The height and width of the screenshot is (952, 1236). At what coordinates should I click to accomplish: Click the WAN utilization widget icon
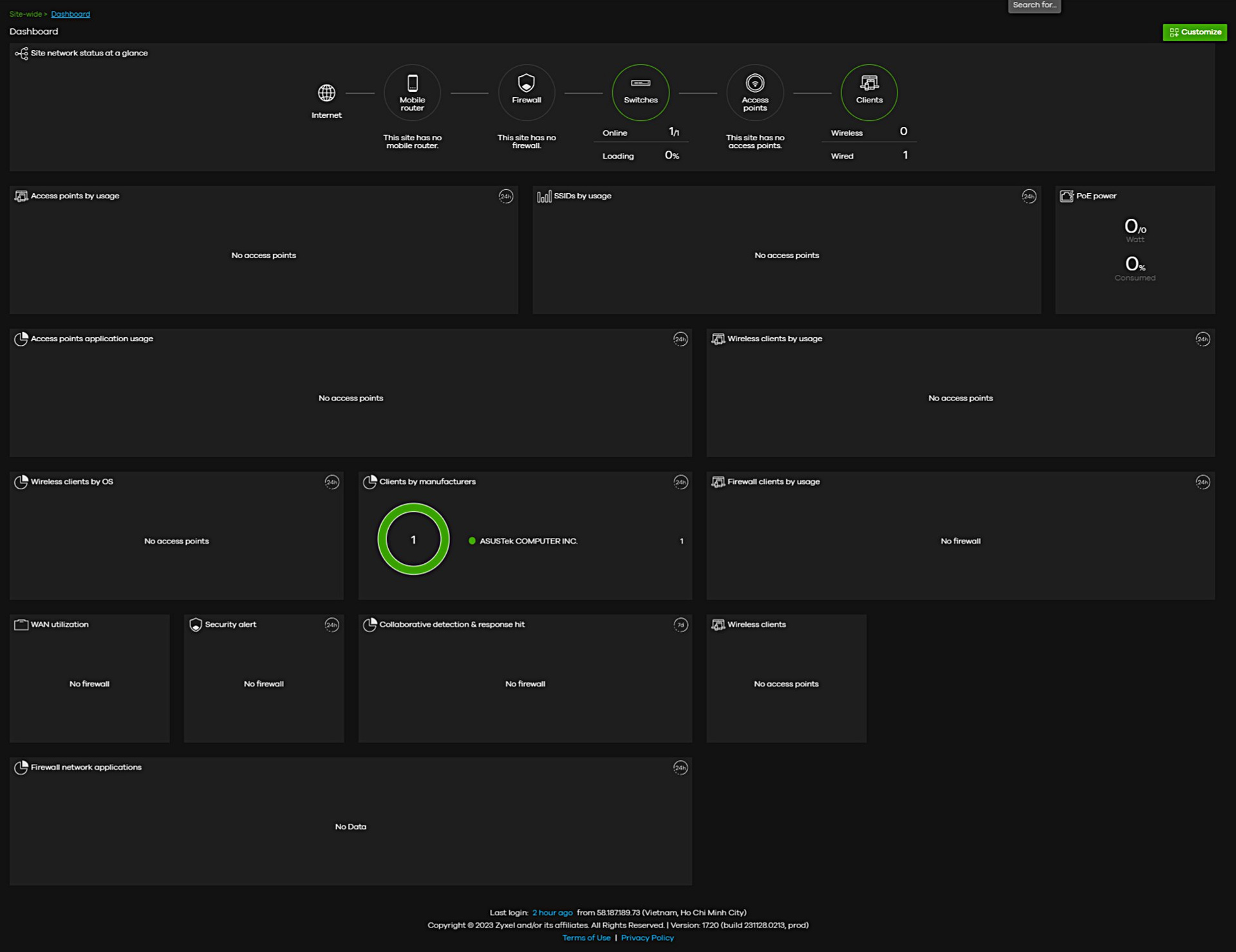21,625
